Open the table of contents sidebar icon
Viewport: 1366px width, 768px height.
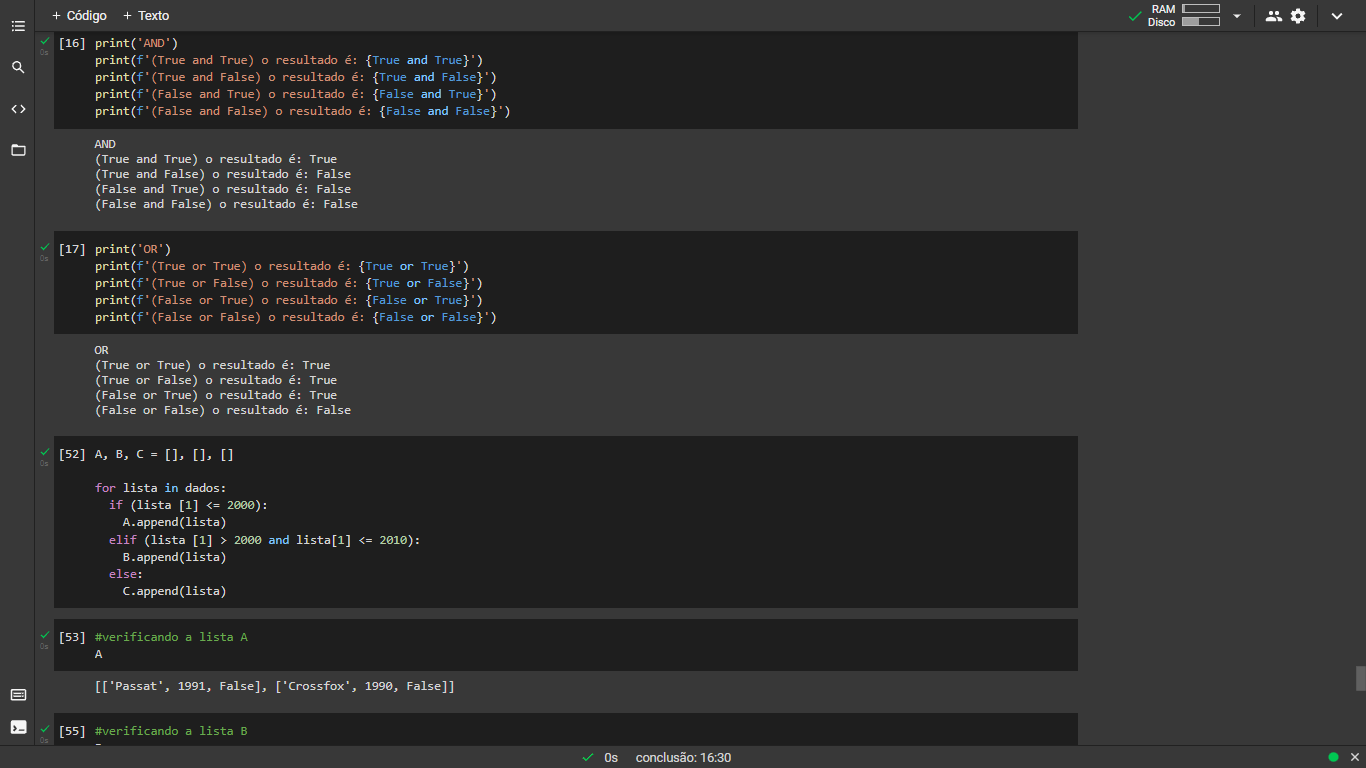[18, 26]
